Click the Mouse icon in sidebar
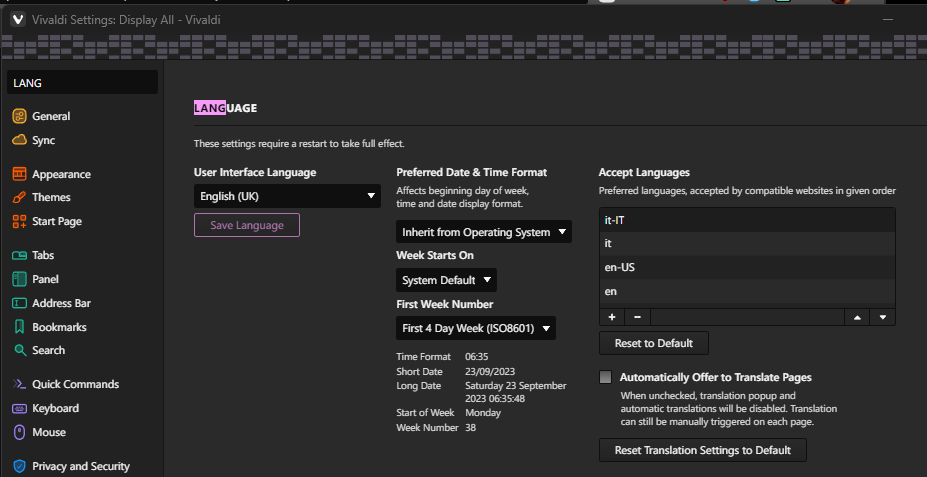 [20, 432]
